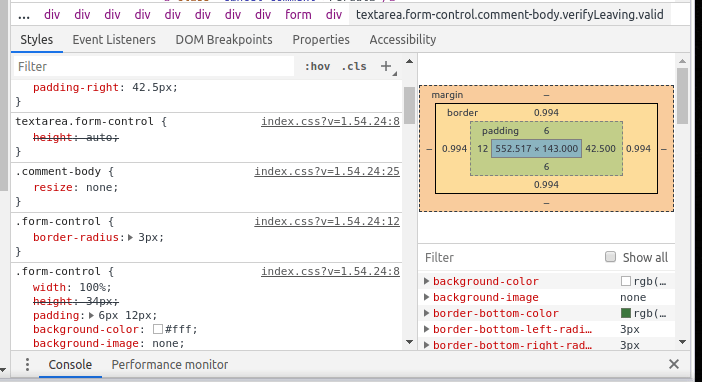This screenshot has width=702, height=382.
Task: Click the textarea.form-control selector text
Action: (x=84, y=121)
